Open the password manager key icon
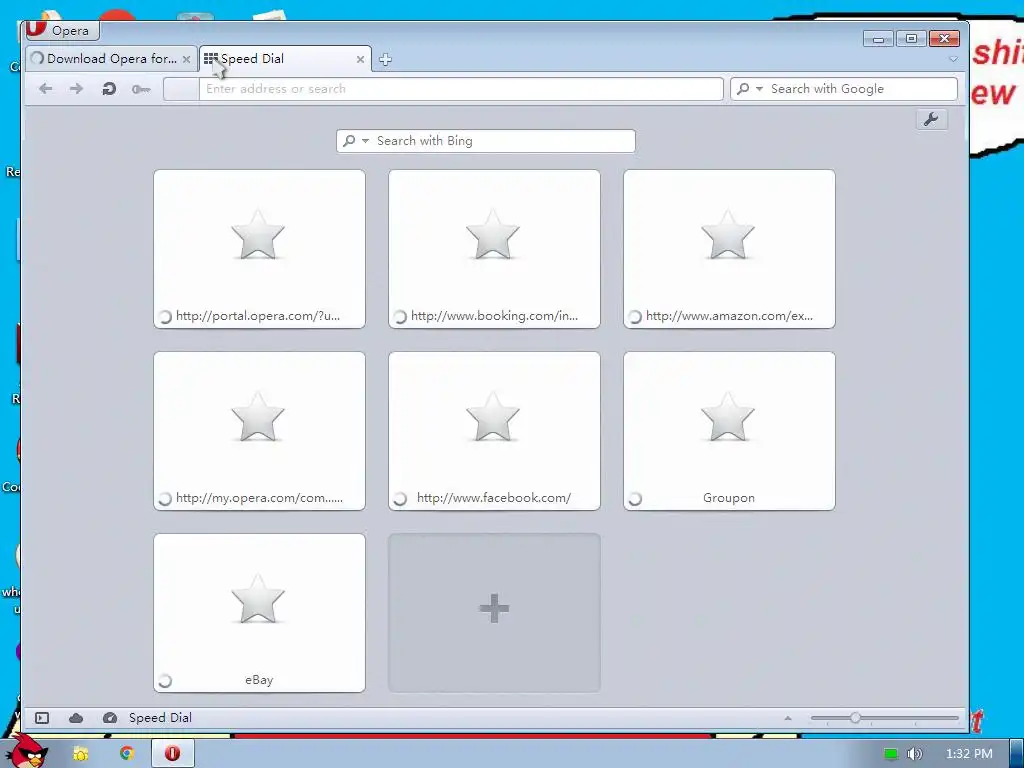 tap(141, 89)
